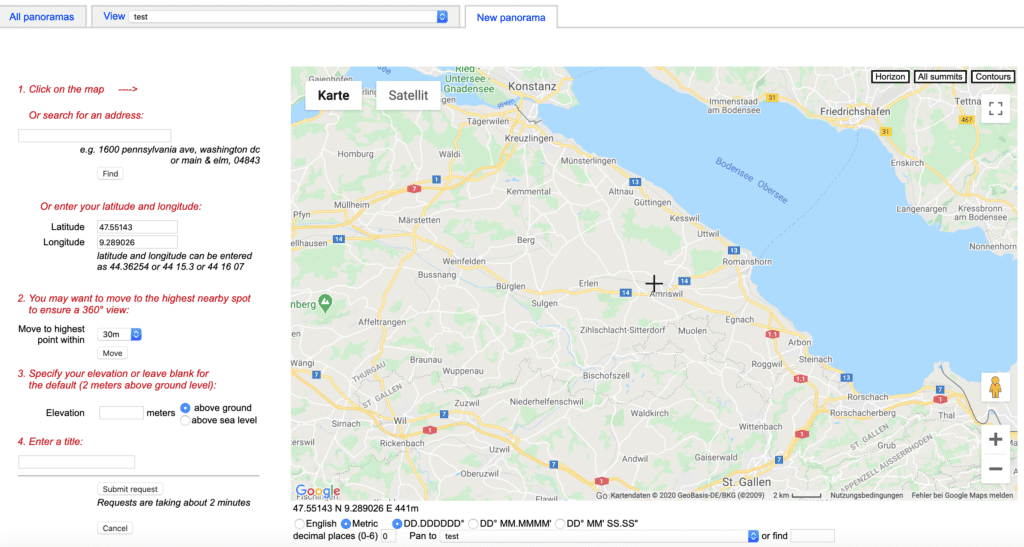Click the Move button

[112, 353]
